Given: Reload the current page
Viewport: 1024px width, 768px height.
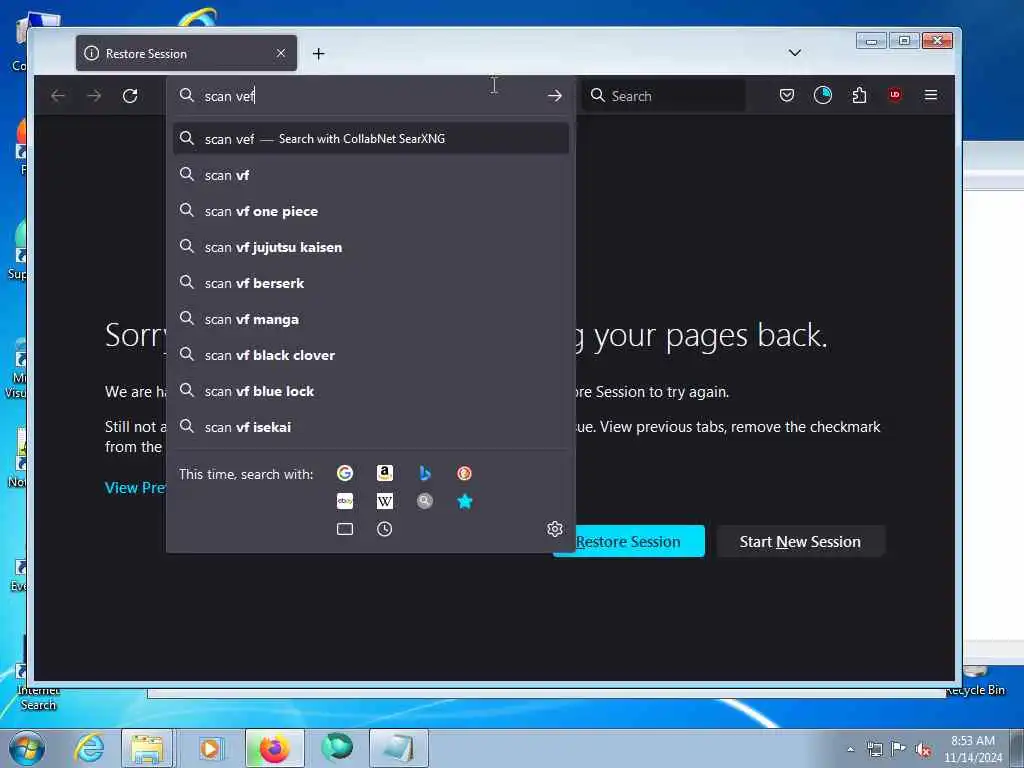Looking at the screenshot, I should (130, 96).
